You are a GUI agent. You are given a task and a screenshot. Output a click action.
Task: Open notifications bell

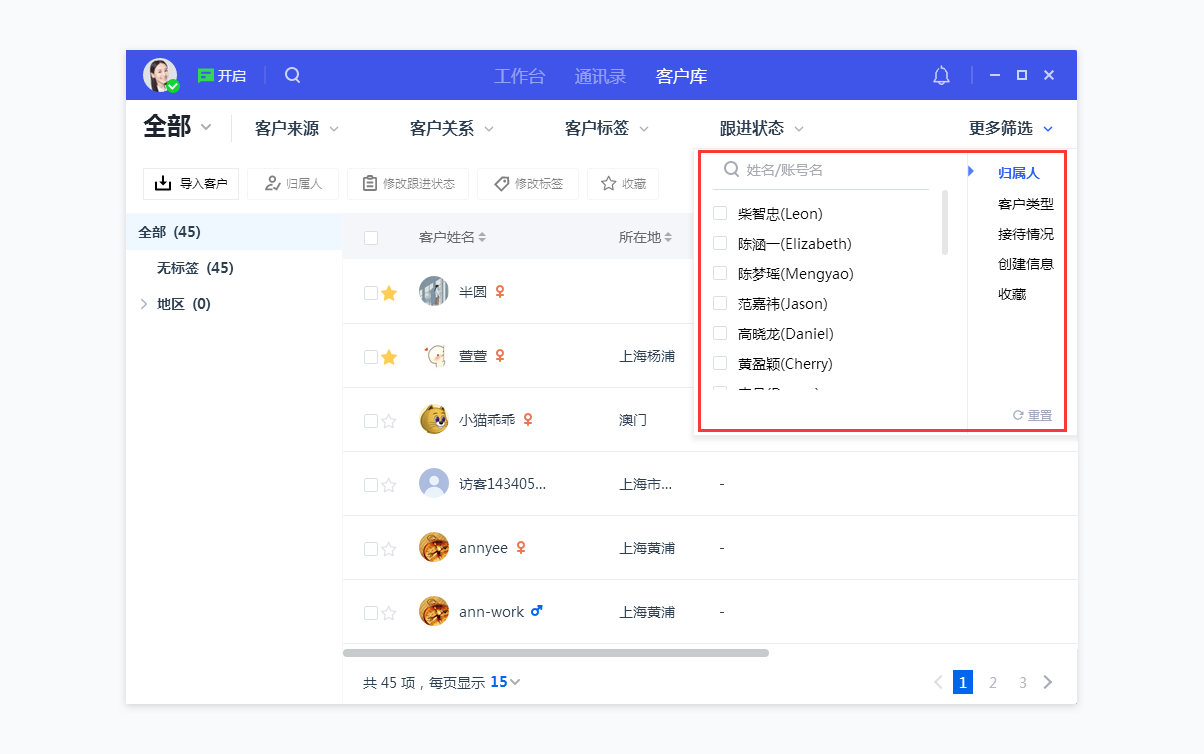941,75
